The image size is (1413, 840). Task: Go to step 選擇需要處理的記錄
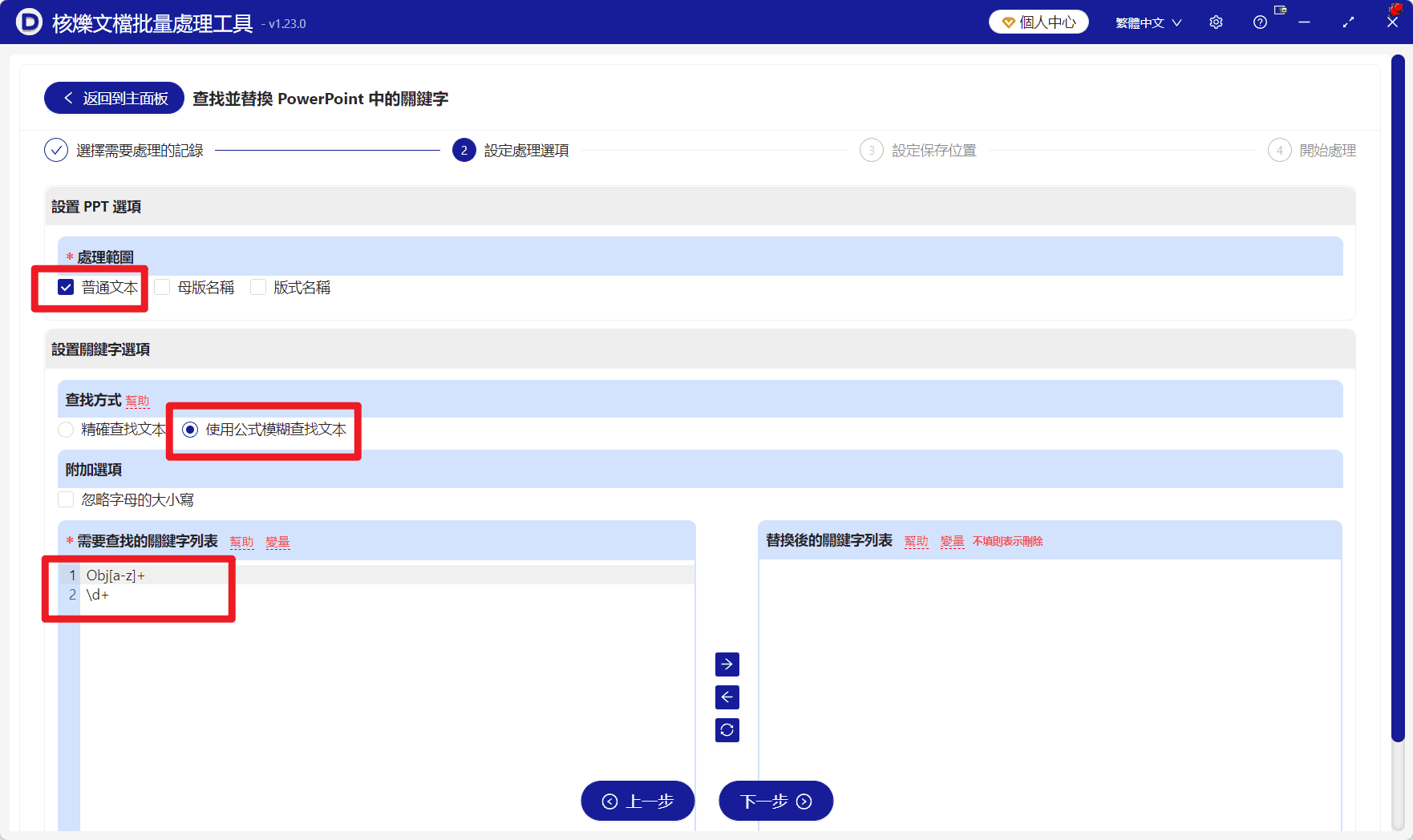pyautogui.click(x=124, y=150)
